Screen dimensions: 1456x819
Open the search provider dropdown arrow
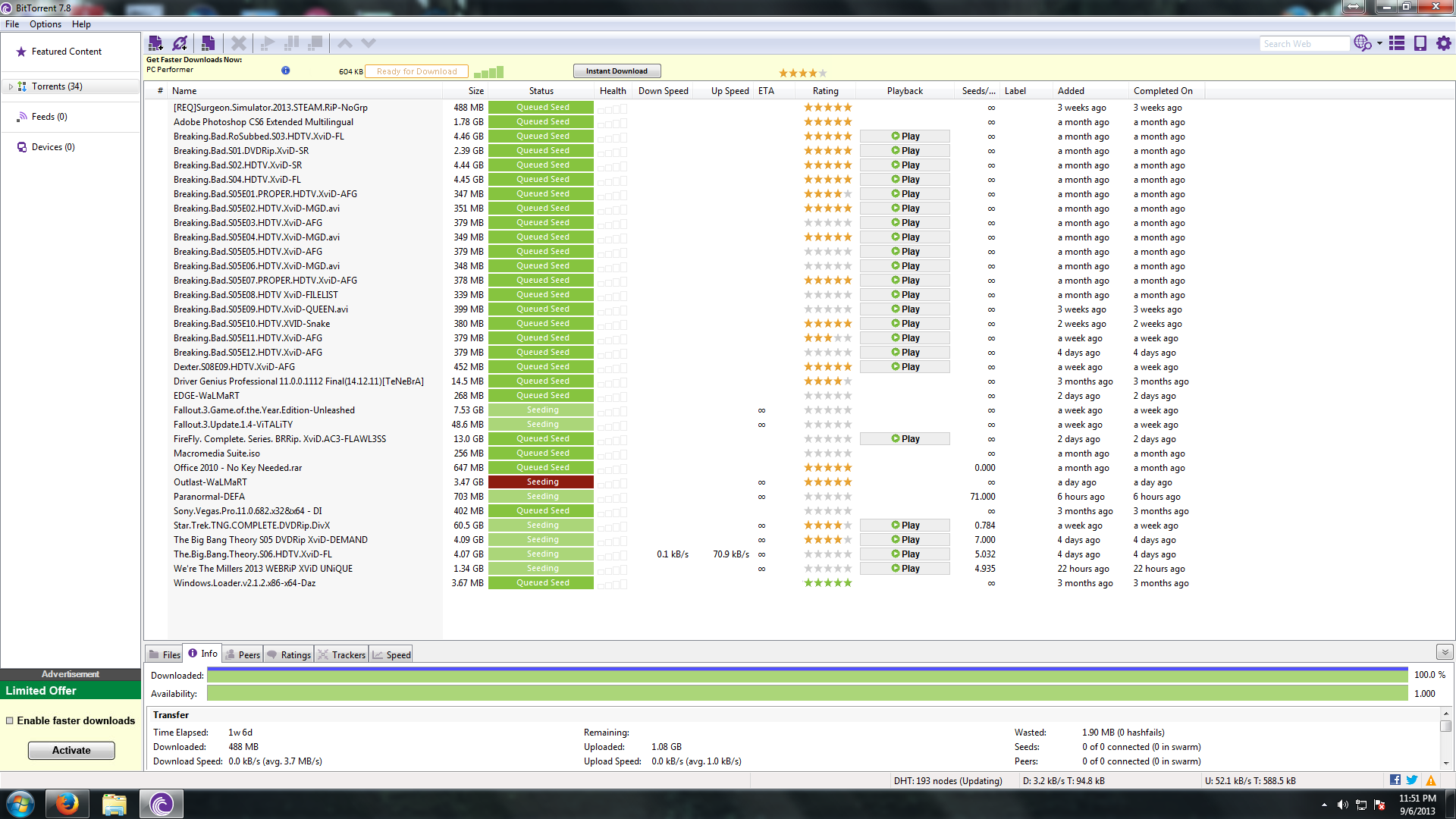click(1379, 43)
